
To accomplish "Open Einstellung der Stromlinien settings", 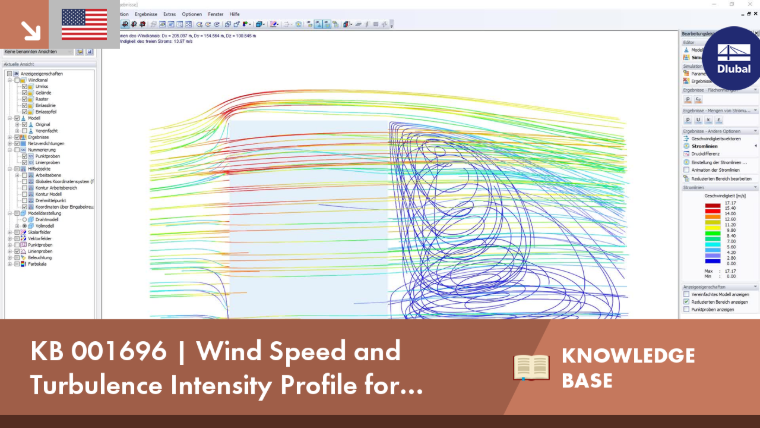I will pos(719,162).
